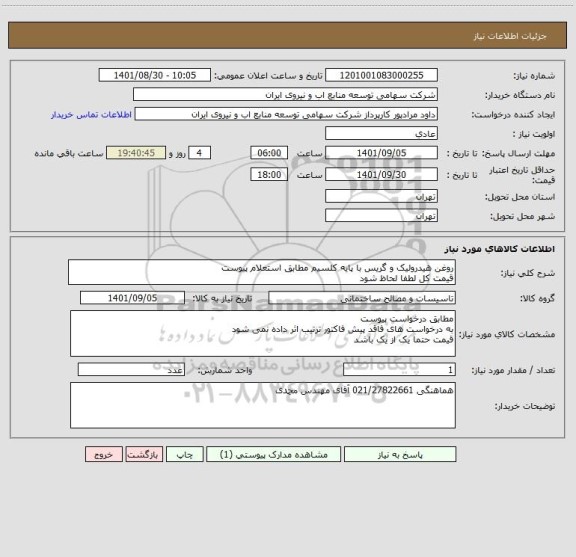Click the validity time field 18:00

click(269, 175)
